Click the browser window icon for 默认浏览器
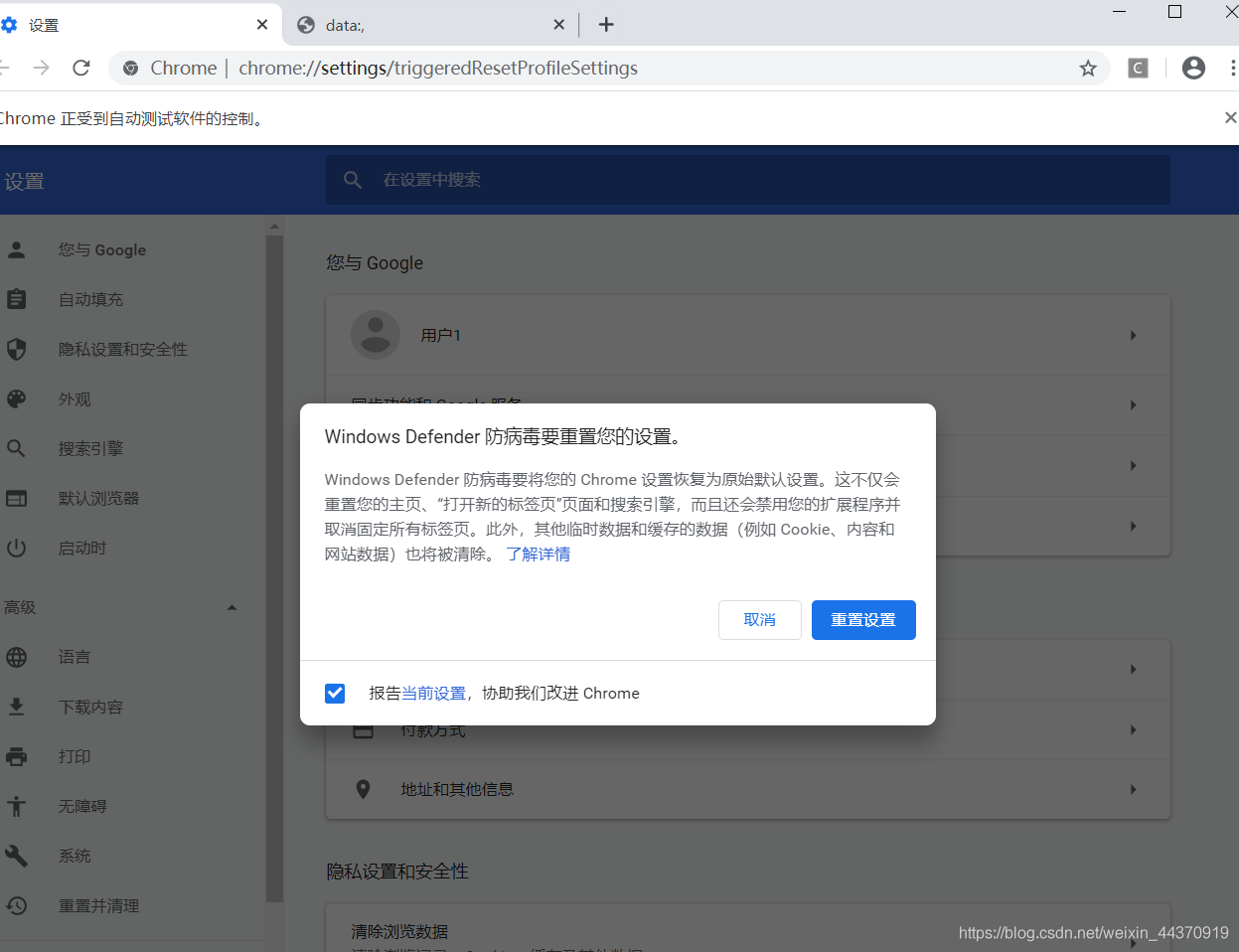Viewport: 1239px width, 952px height. click(17, 498)
